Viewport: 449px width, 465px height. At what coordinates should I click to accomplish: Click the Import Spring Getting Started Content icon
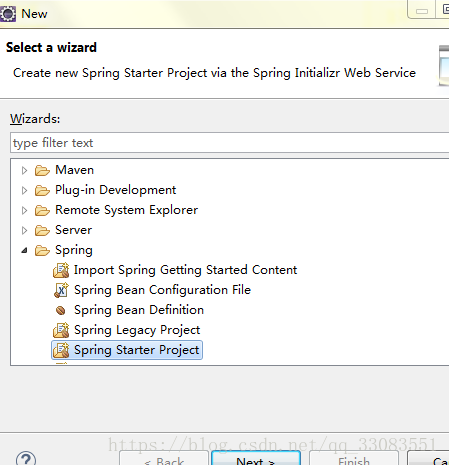(x=61, y=270)
